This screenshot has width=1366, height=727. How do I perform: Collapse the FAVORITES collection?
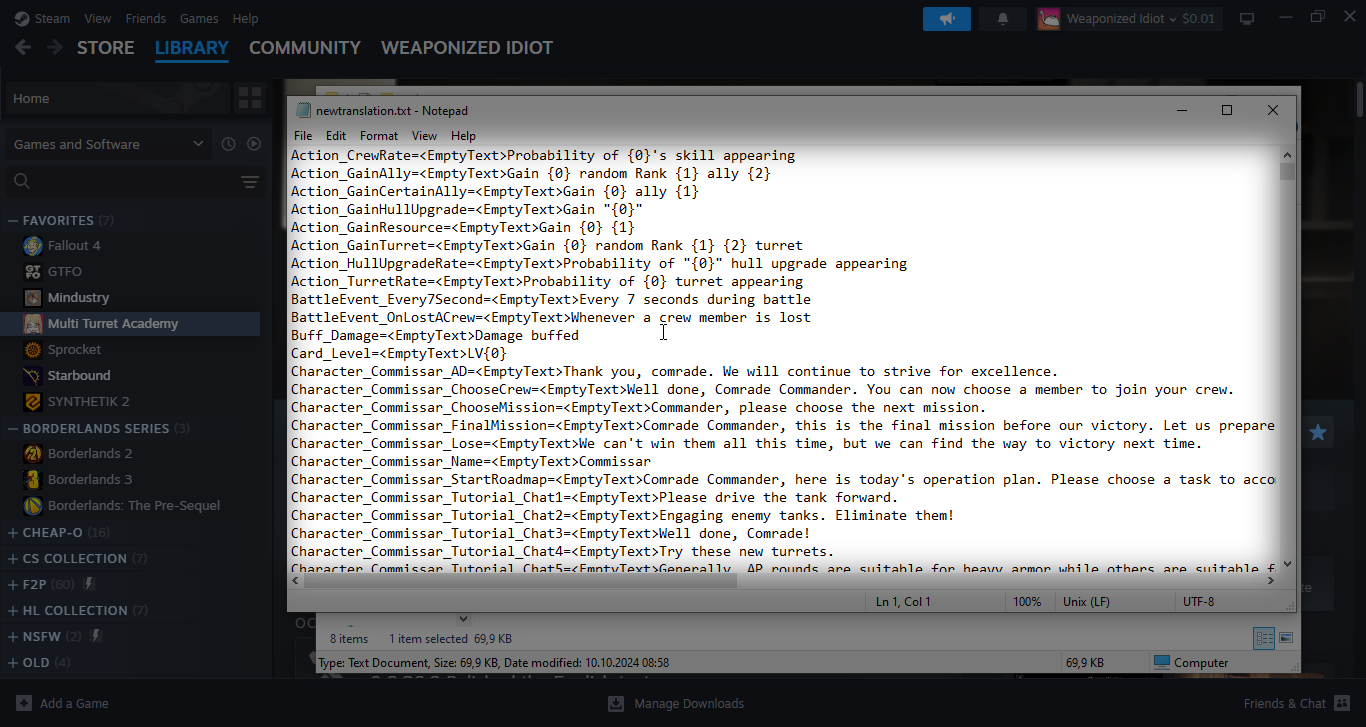(x=13, y=220)
